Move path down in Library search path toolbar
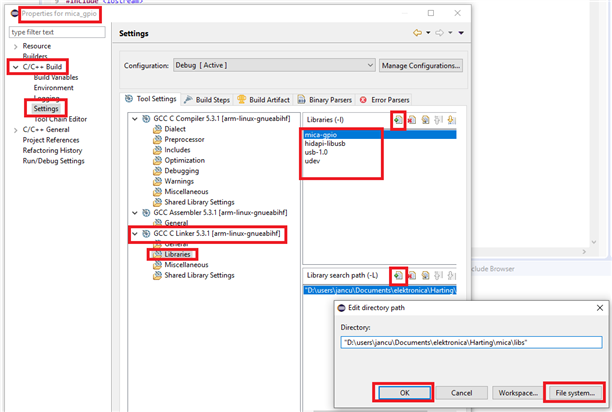 [452, 275]
